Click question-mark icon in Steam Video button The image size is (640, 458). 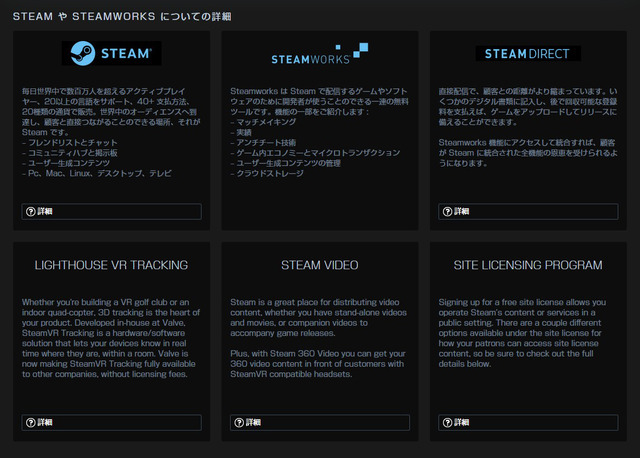click(x=239, y=422)
